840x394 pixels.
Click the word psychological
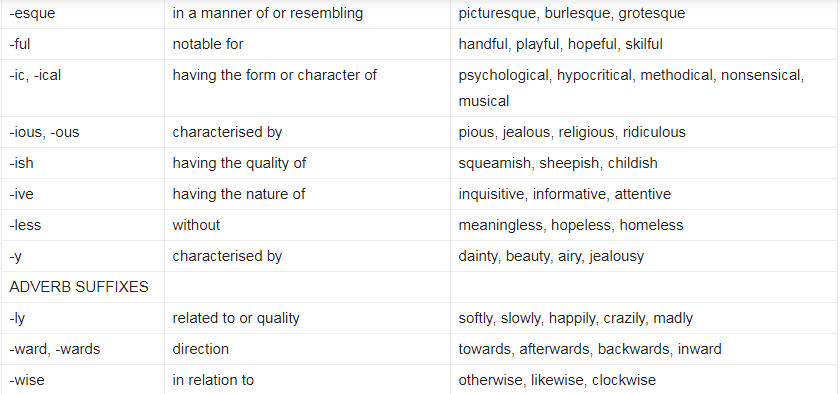[x=504, y=75]
